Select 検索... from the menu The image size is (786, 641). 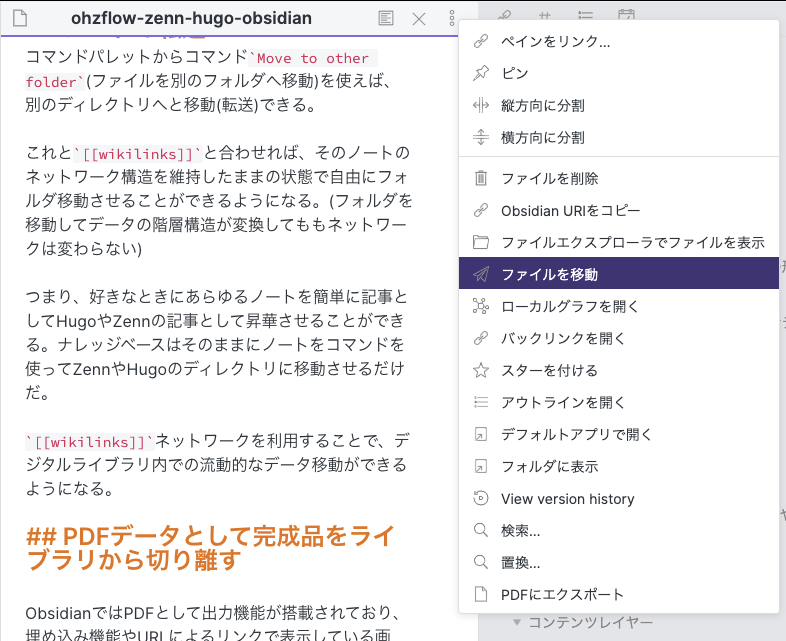pyautogui.click(x=619, y=531)
